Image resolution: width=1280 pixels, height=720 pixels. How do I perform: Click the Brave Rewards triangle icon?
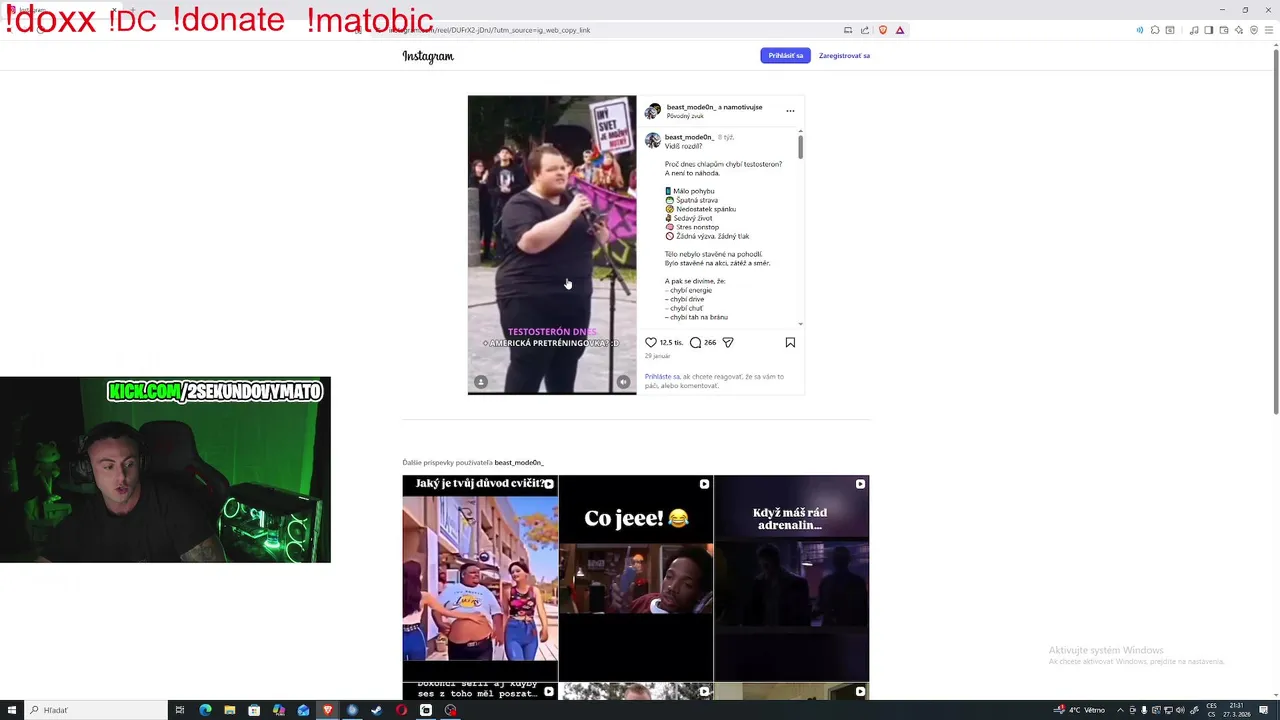pyautogui.click(x=900, y=30)
